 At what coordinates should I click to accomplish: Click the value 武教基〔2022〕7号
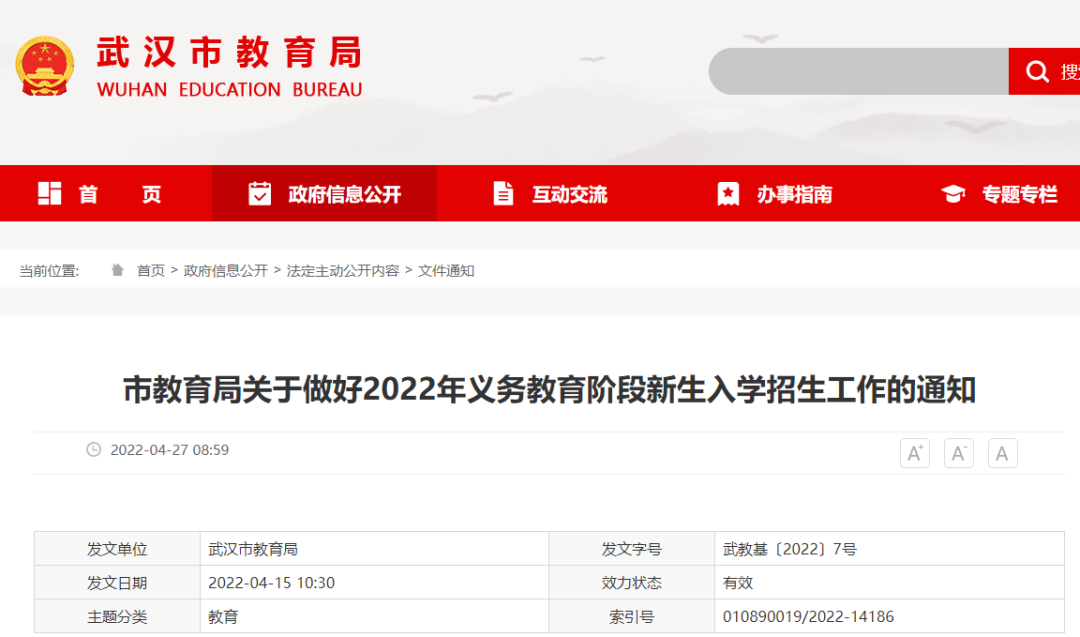tap(790, 549)
